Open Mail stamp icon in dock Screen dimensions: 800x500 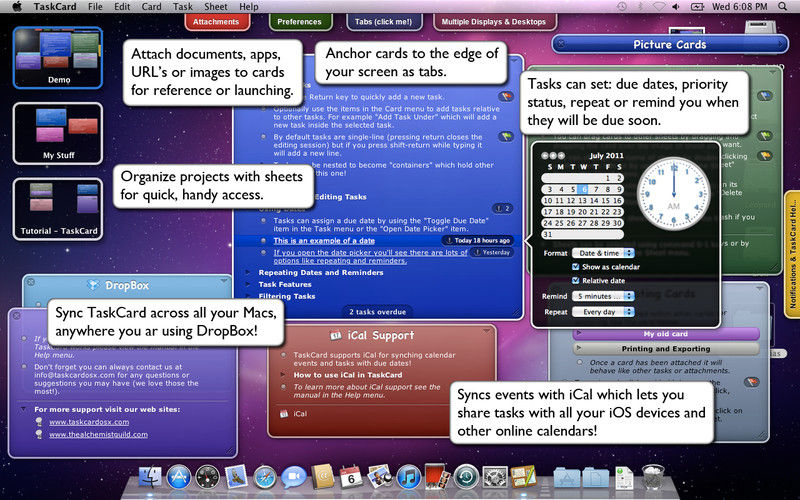coord(236,478)
